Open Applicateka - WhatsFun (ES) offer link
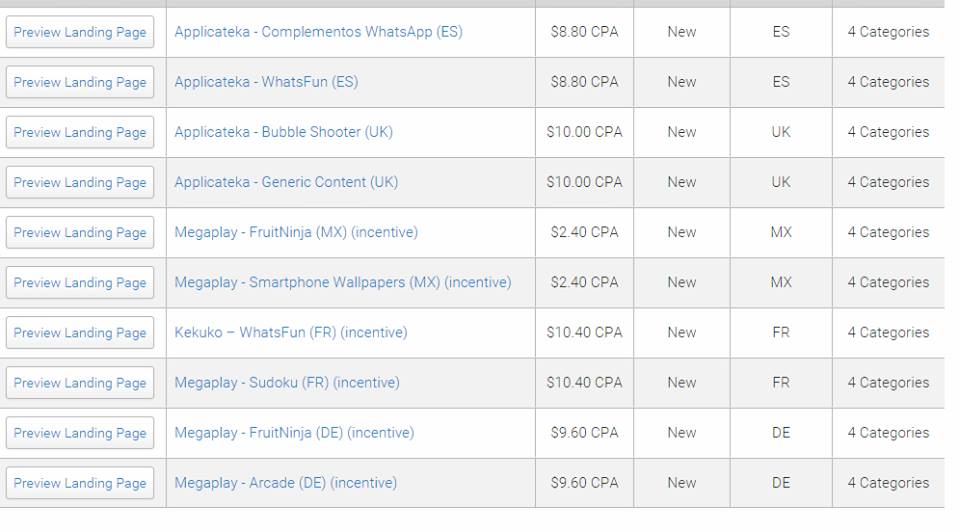 (266, 82)
